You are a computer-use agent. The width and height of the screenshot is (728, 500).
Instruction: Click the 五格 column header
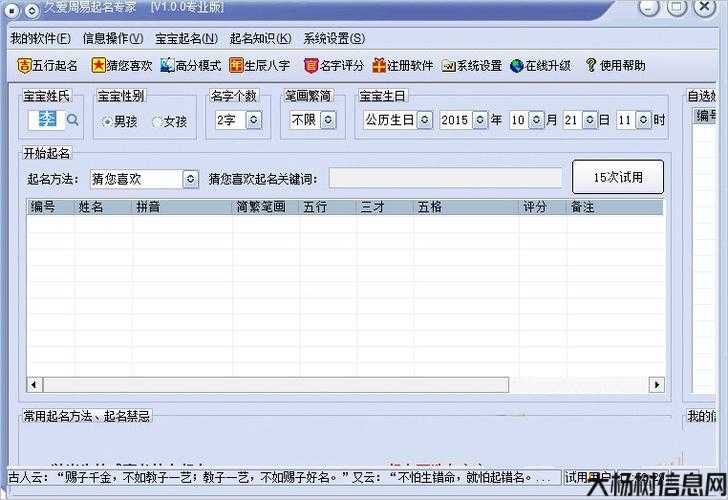[x=466, y=207]
